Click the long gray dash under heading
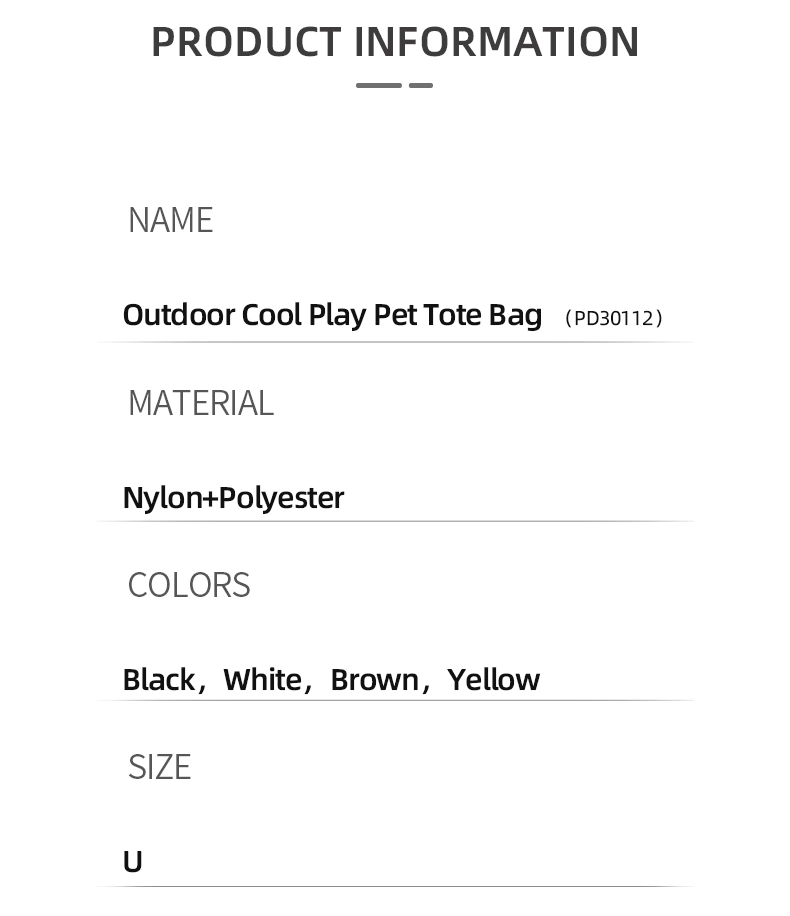The width and height of the screenshot is (790, 916). (x=379, y=85)
